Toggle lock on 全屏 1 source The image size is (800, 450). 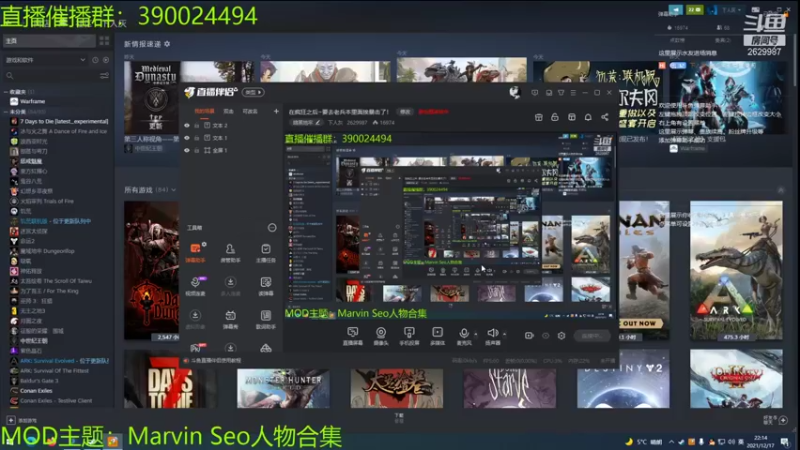tap(196, 151)
